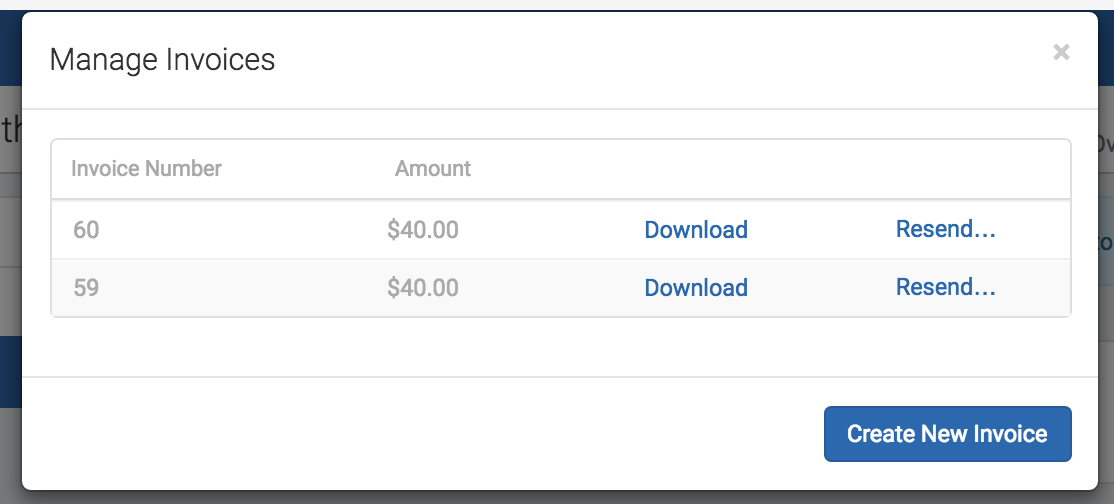
Task: Click the partially hidden text right of dialog
Action: [x=1105, y=144]
